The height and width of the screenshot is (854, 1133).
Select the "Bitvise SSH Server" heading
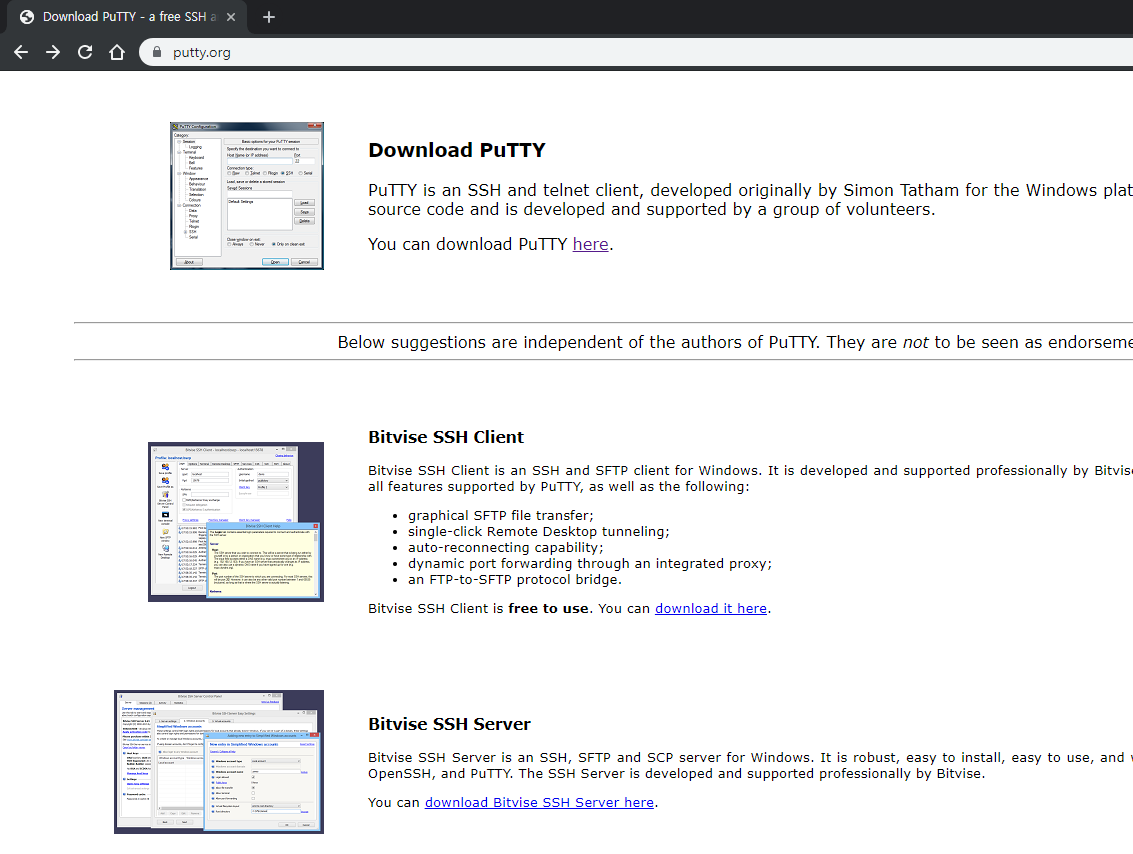pos(449,724)
